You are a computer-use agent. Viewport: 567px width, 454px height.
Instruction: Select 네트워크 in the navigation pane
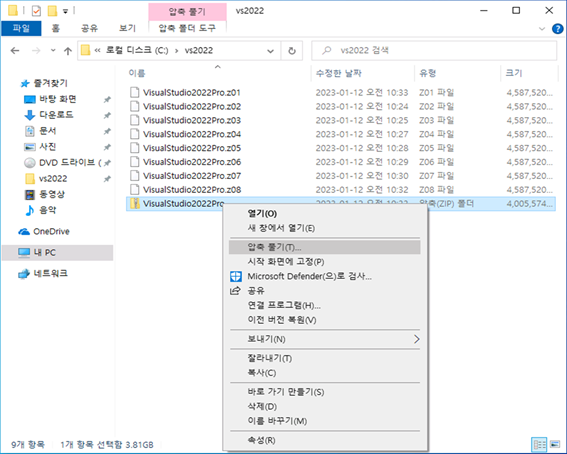pyautogui.click(x=43, y=273)
